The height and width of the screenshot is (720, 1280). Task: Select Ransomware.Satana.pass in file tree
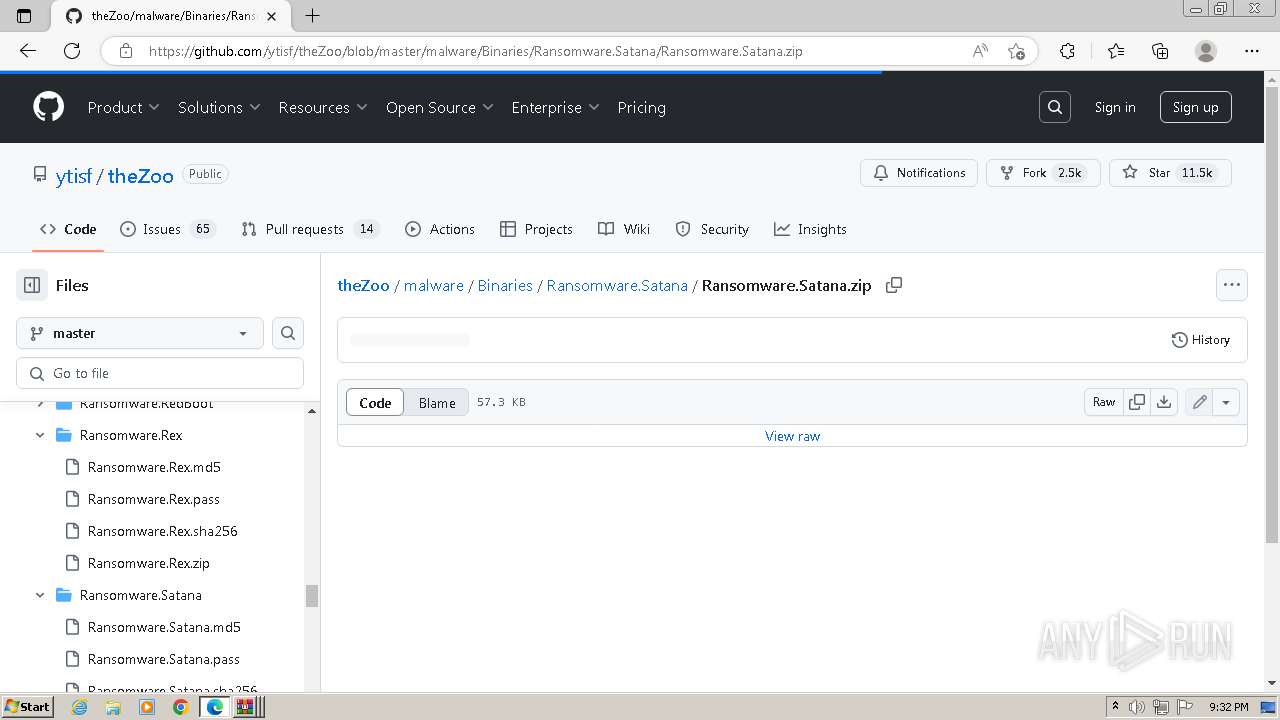point(164,659)
